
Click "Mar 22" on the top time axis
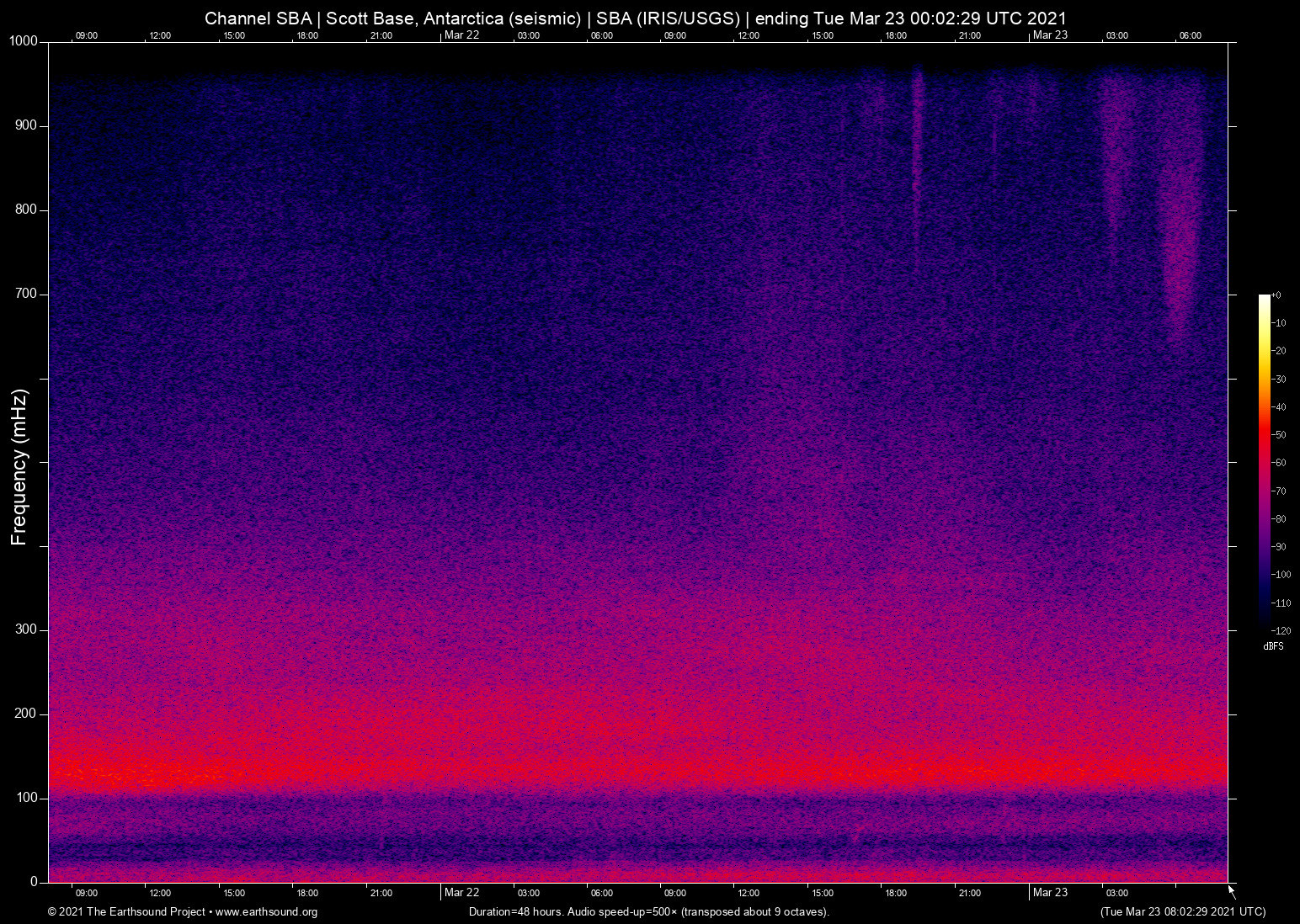pos(461,35)
